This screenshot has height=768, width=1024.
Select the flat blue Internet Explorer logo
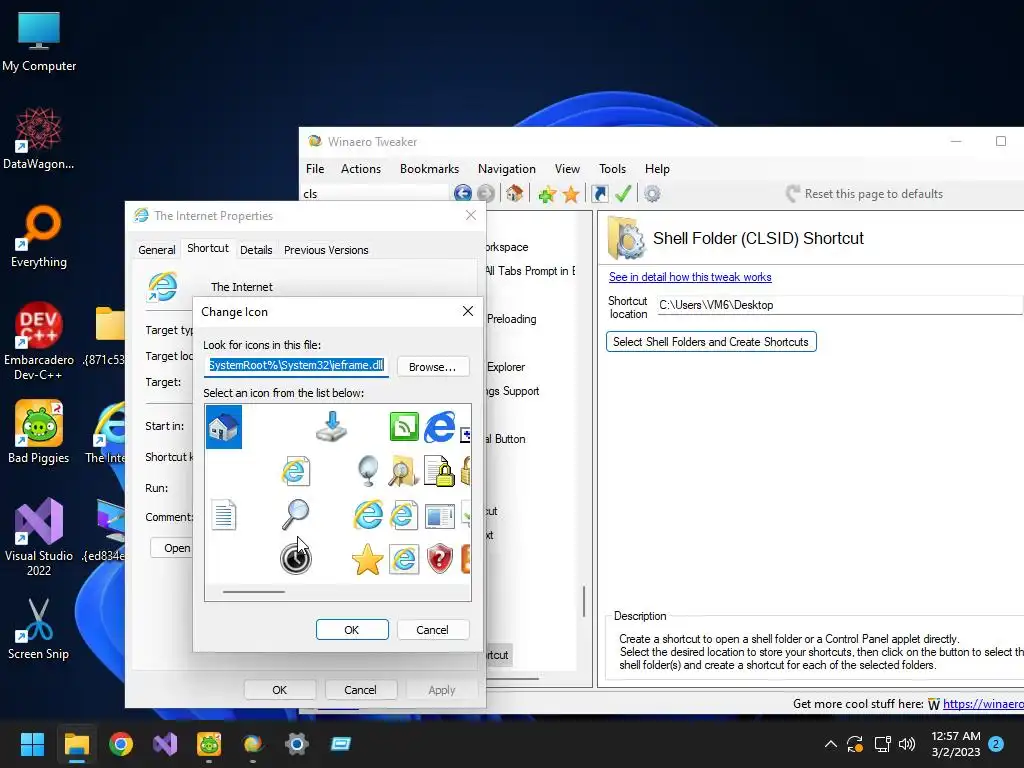click(440, 427)
